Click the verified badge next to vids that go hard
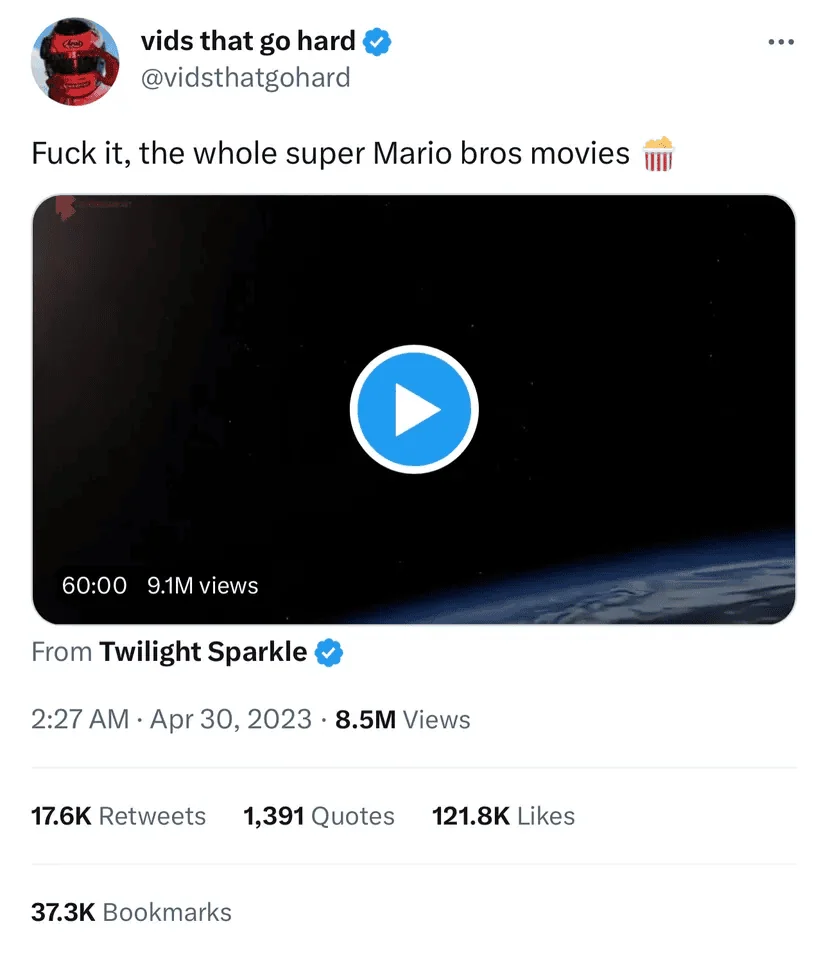The image size is (828, 953). coord(378,41)
